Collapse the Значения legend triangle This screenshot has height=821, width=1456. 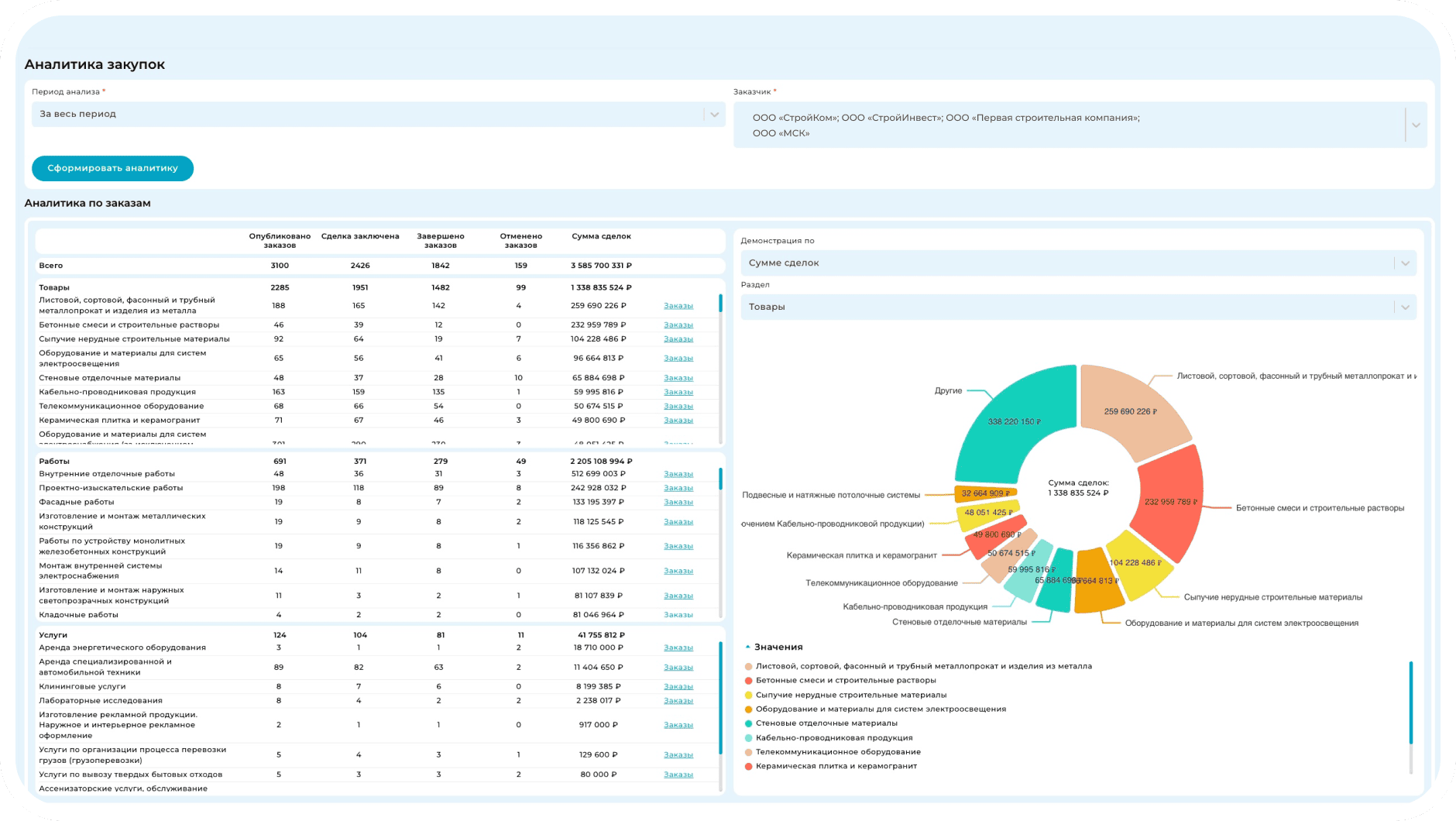[x=747, y=647]
